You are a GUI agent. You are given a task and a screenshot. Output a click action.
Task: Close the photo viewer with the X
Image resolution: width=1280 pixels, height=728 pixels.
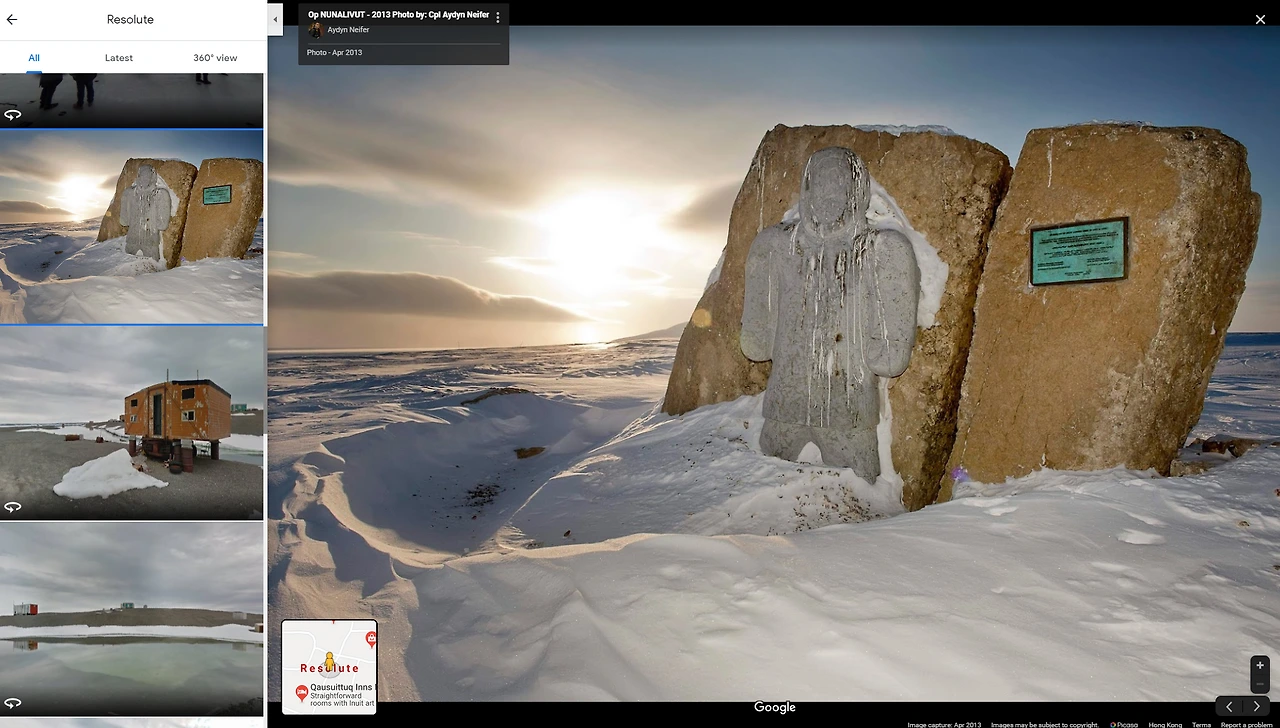1260,19
